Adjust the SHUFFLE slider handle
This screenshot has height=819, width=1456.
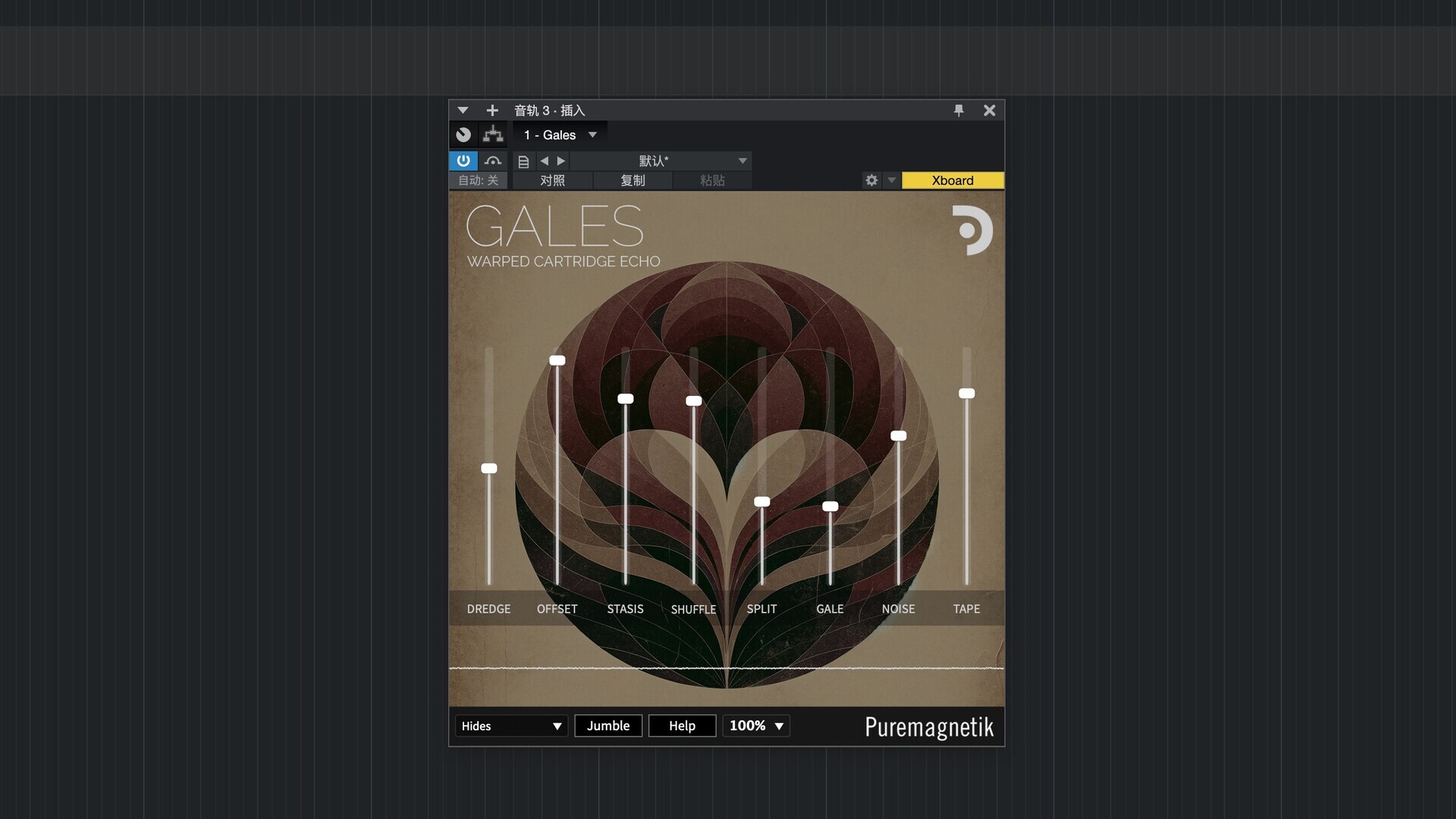coord(694,401)
